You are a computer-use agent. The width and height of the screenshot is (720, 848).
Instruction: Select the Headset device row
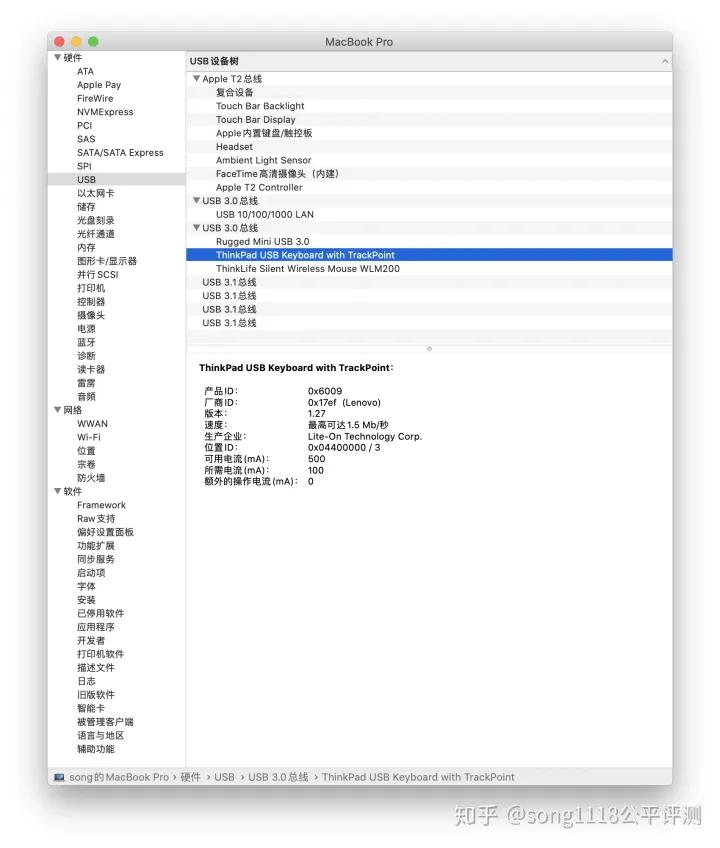pyautogui.click(x=430, y=147)
